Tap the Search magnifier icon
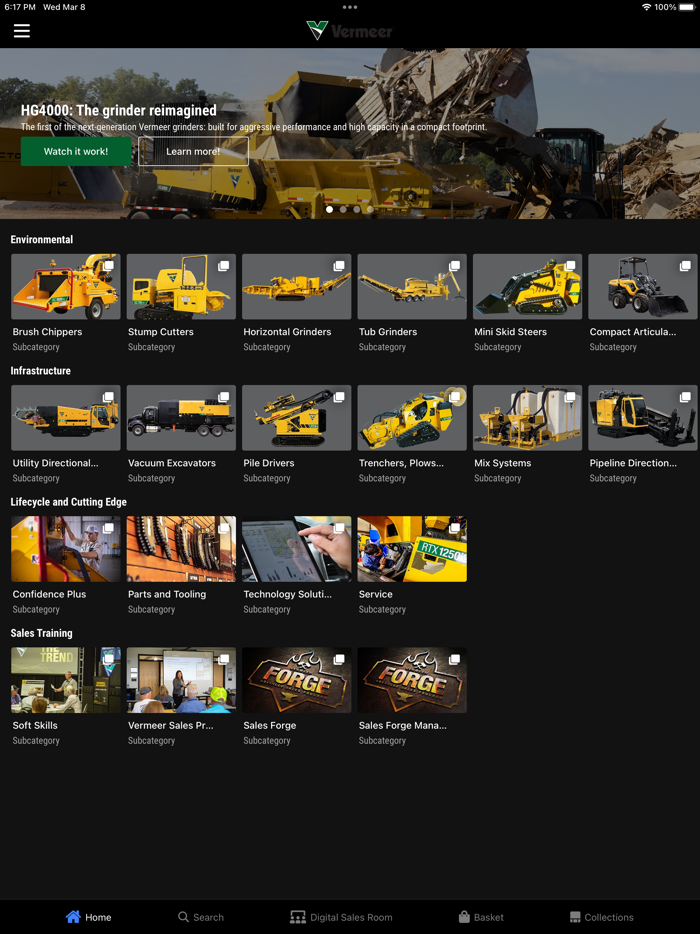The width and height of the screenshot is (700, 934). pyautogui.click(x=183, y=917)
